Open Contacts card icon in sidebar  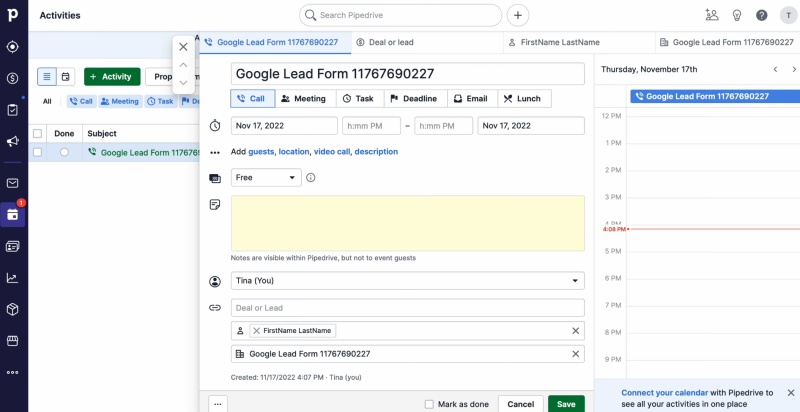pos(13,246)
